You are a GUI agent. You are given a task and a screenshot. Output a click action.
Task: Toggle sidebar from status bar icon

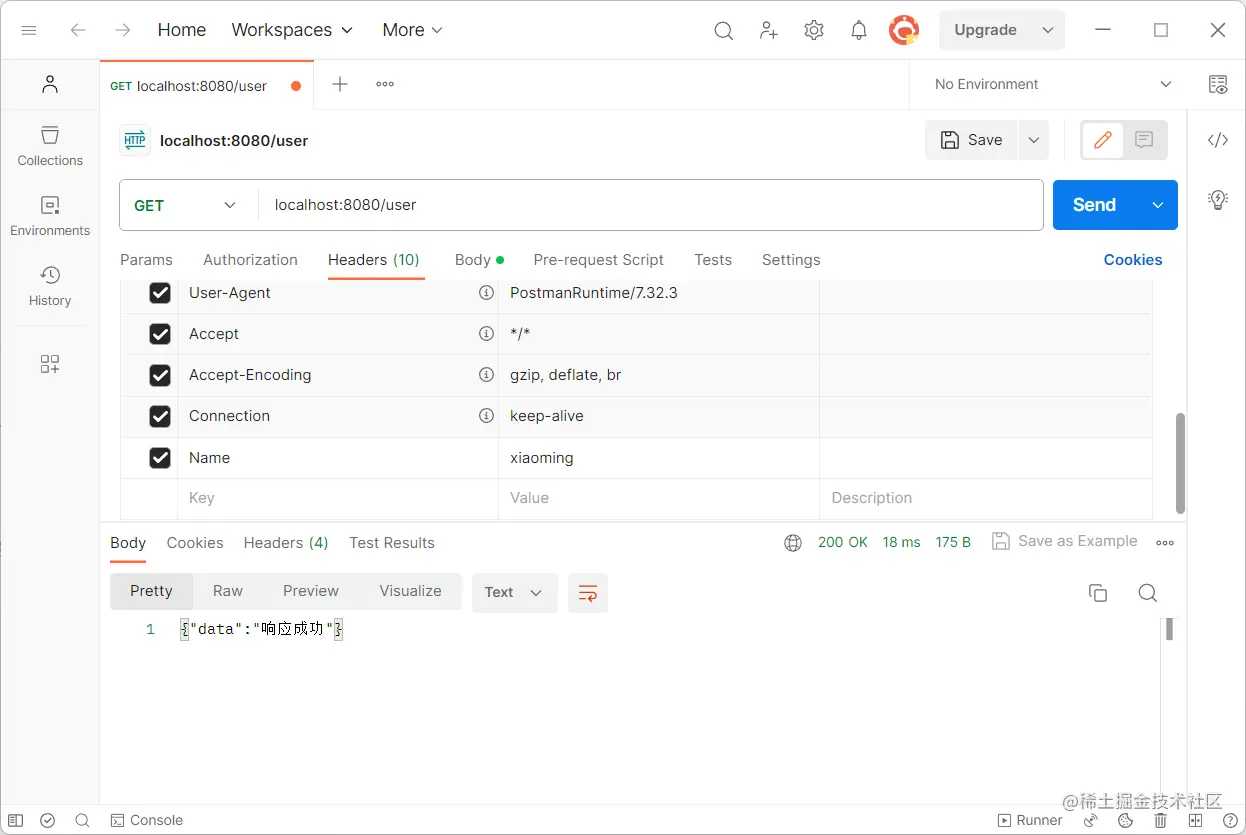[13, 820]
